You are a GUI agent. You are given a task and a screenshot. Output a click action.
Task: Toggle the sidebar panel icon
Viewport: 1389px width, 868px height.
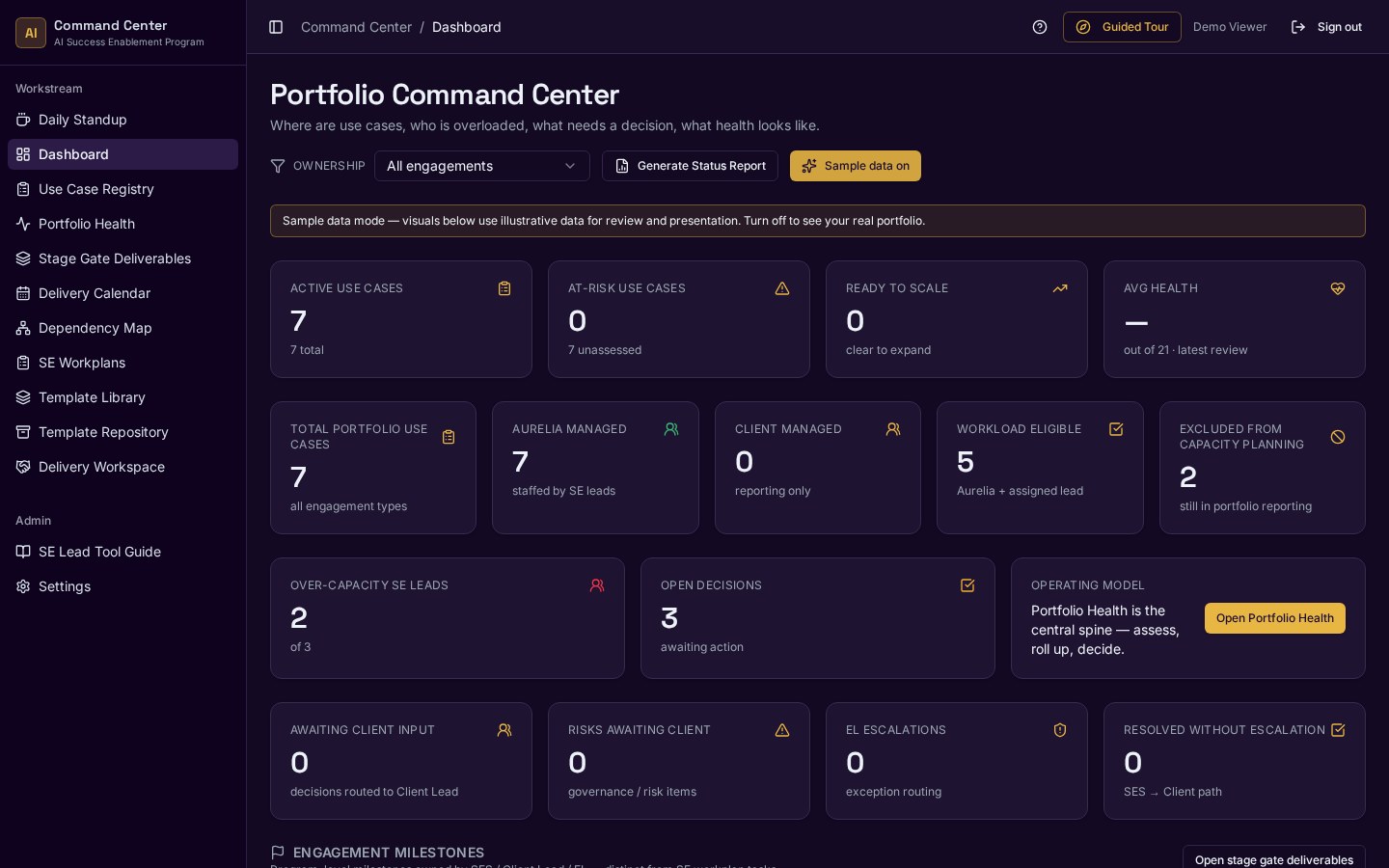tap(276, 27)
